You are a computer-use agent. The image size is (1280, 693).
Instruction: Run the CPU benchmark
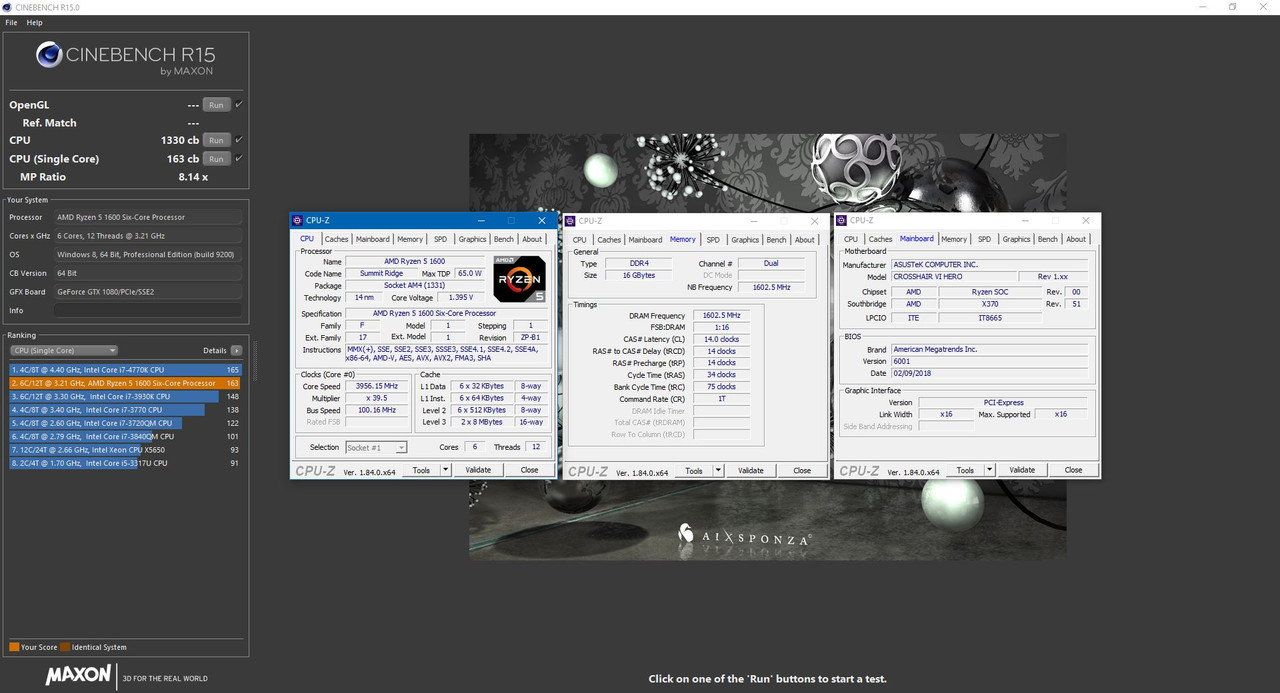[216, 140]
